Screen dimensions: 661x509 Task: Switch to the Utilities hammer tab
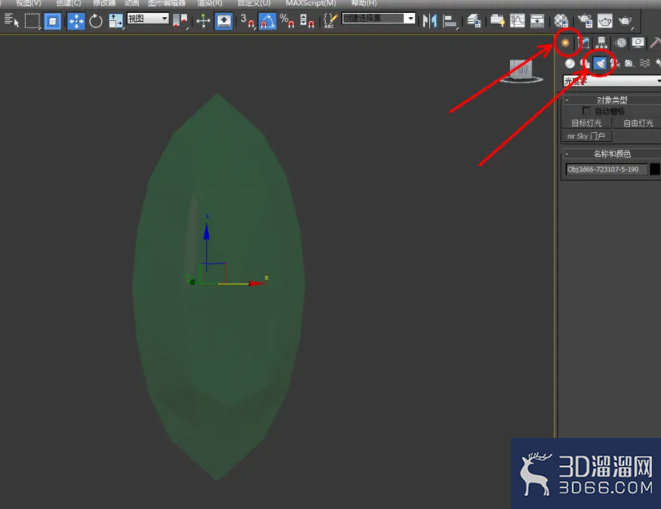(655, 43)
